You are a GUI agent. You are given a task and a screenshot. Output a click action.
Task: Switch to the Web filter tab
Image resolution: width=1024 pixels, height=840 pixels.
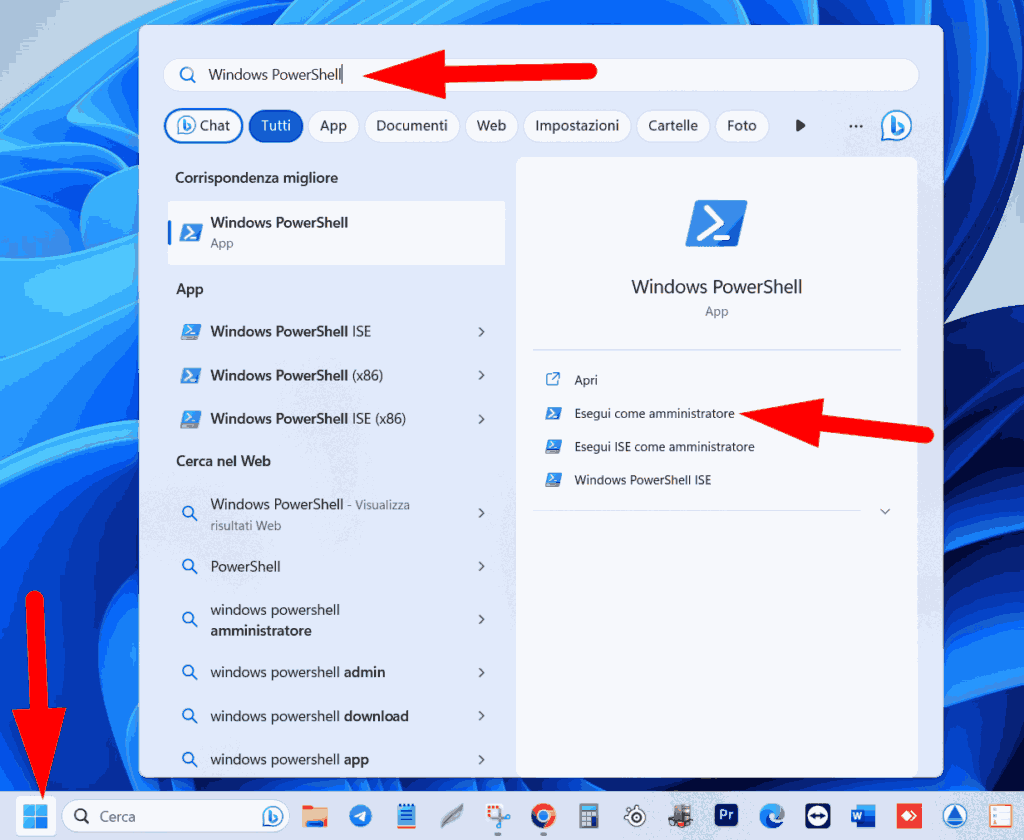tap(491, 125)
